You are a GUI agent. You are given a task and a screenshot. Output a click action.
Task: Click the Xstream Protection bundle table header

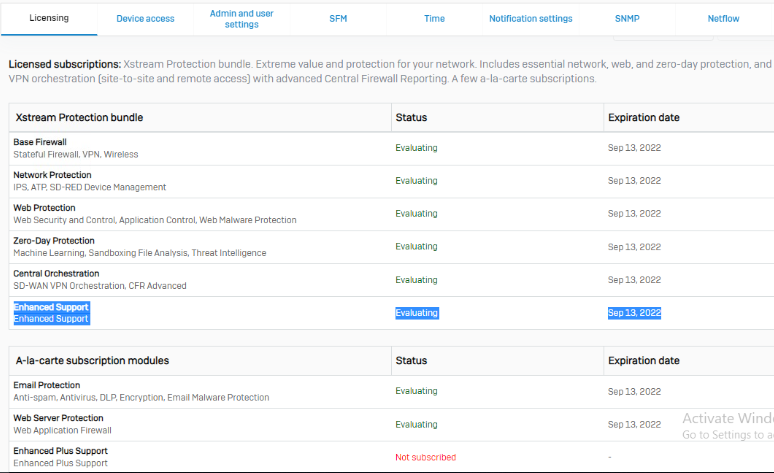coord(79,118)
